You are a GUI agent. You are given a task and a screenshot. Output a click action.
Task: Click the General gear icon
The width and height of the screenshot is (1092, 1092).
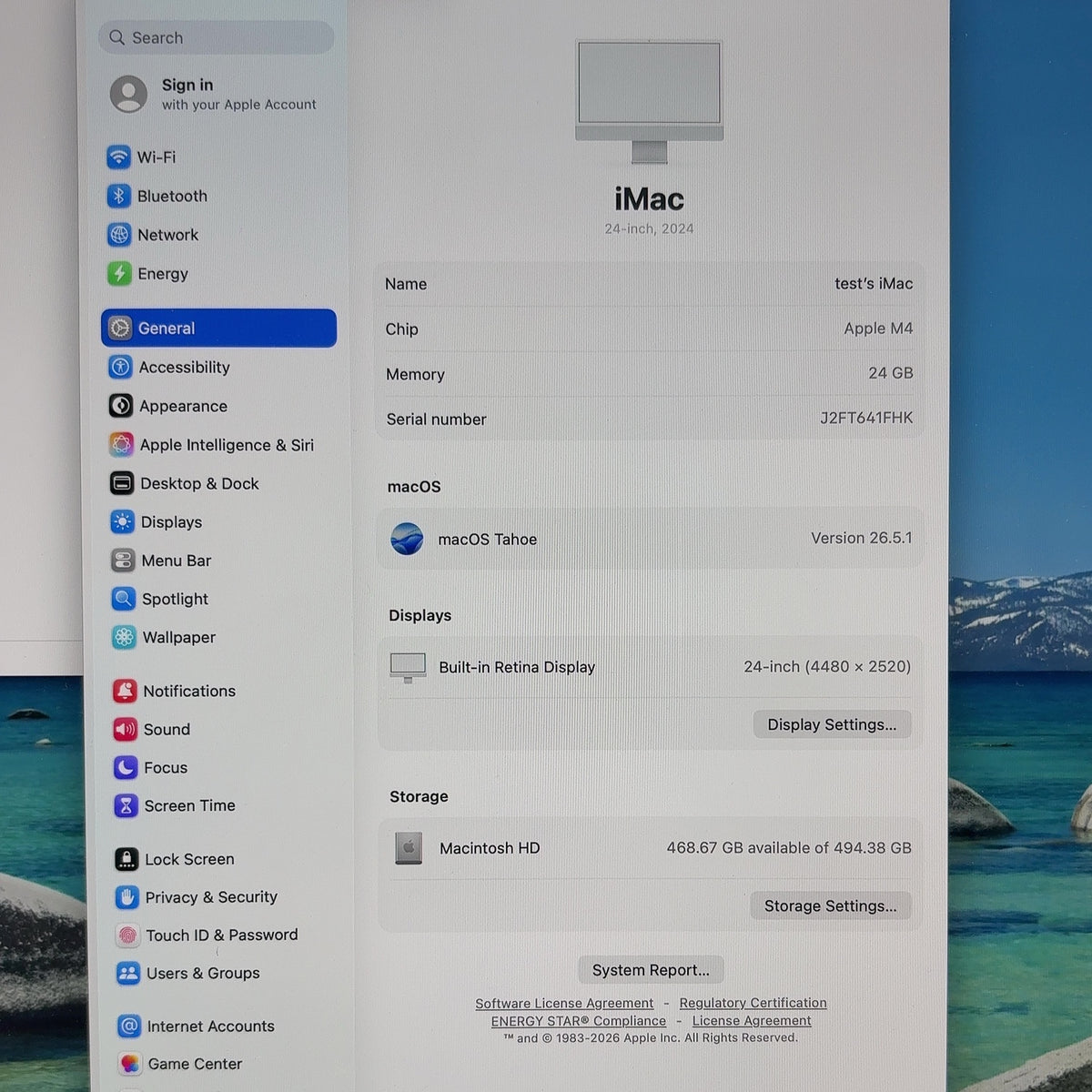(x=120, y=329)
